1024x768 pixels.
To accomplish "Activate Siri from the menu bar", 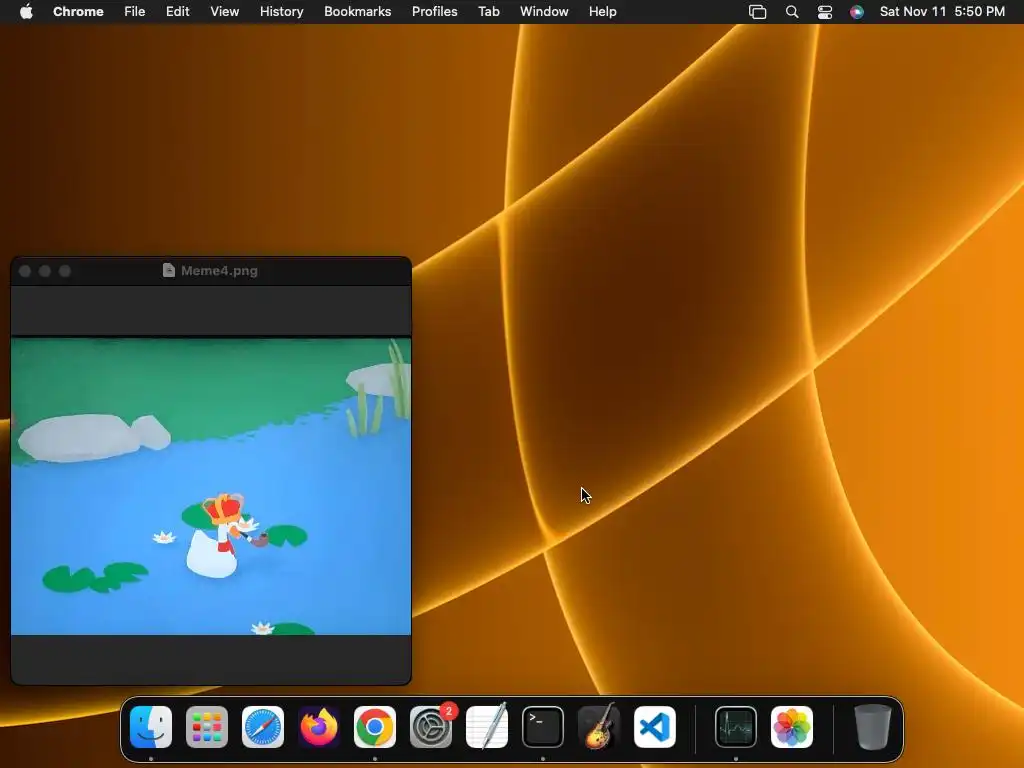I will pos(857,12).
